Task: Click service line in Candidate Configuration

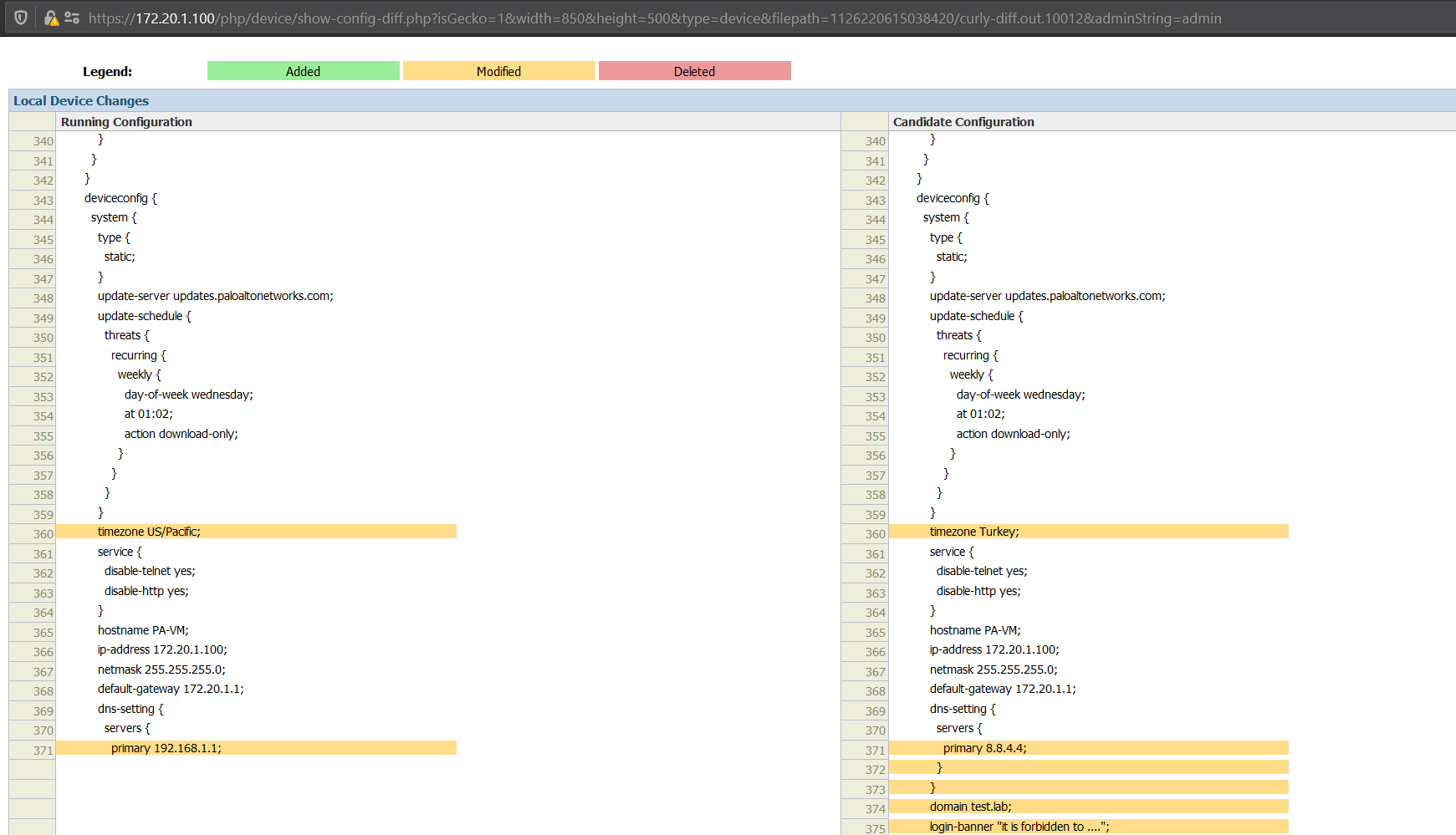Action: click(952, 552)
